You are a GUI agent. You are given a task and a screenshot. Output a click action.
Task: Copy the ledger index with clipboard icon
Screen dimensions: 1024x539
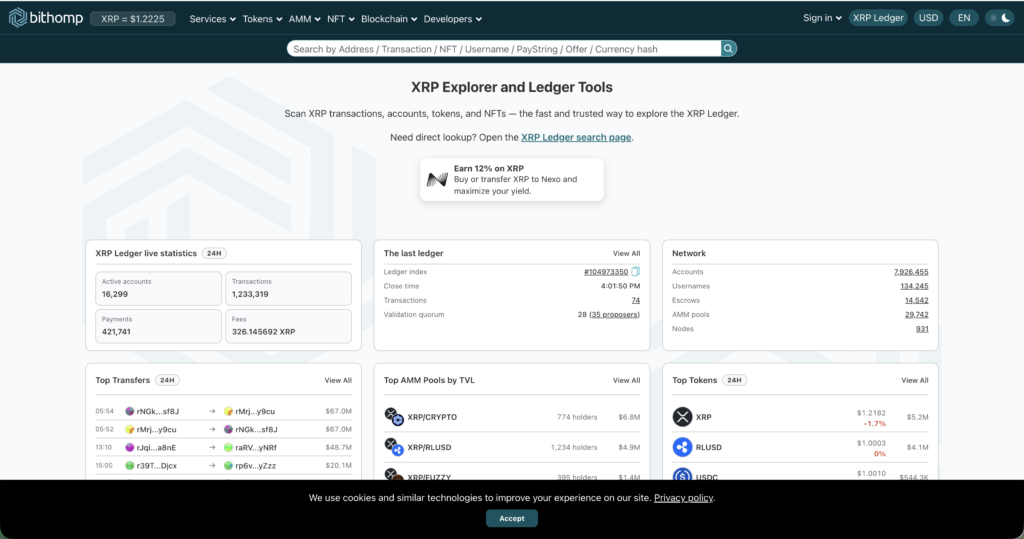635,272
